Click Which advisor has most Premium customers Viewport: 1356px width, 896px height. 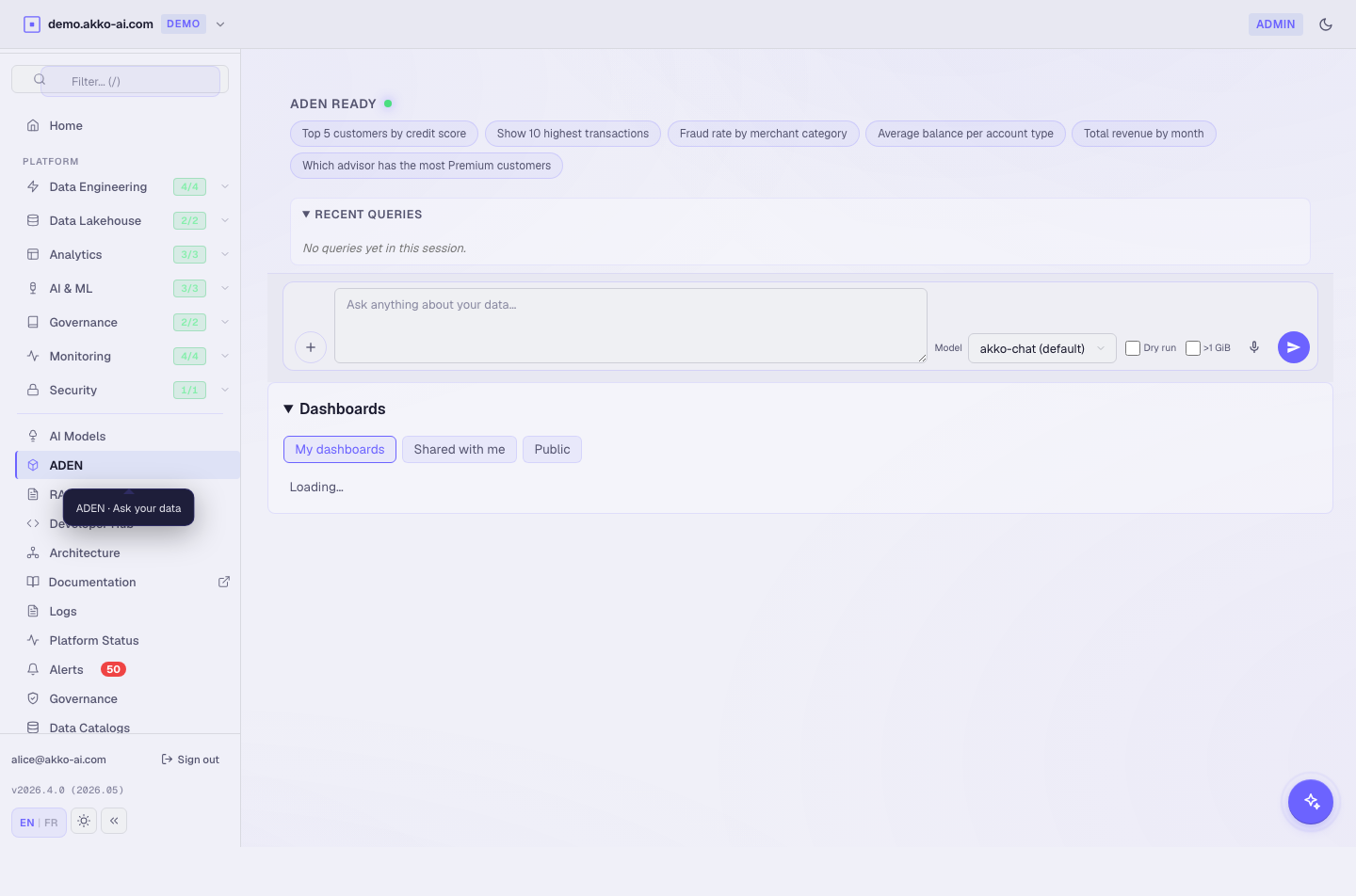(427, 166)
